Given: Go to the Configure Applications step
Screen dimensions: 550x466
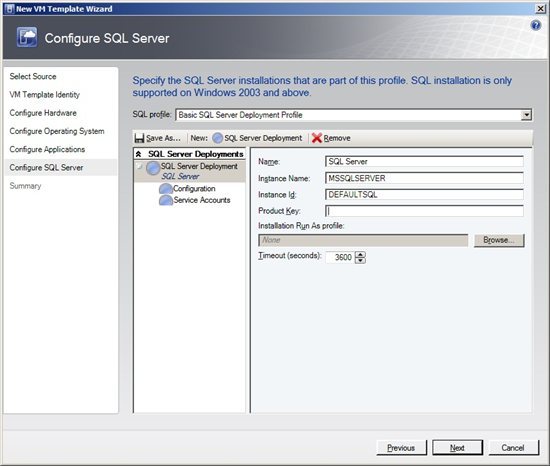Looking at the screenshot, I should coord(47,149).
